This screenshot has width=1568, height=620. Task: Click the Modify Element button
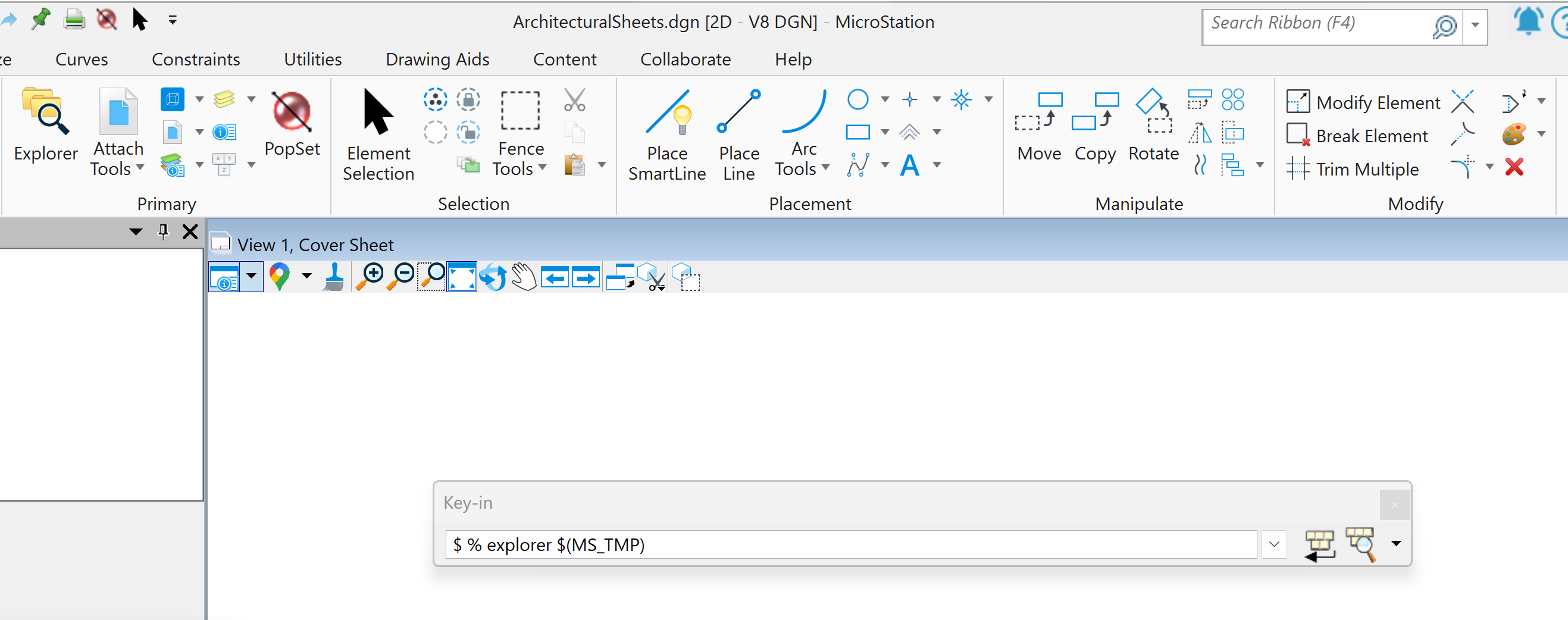(1363, 102)
